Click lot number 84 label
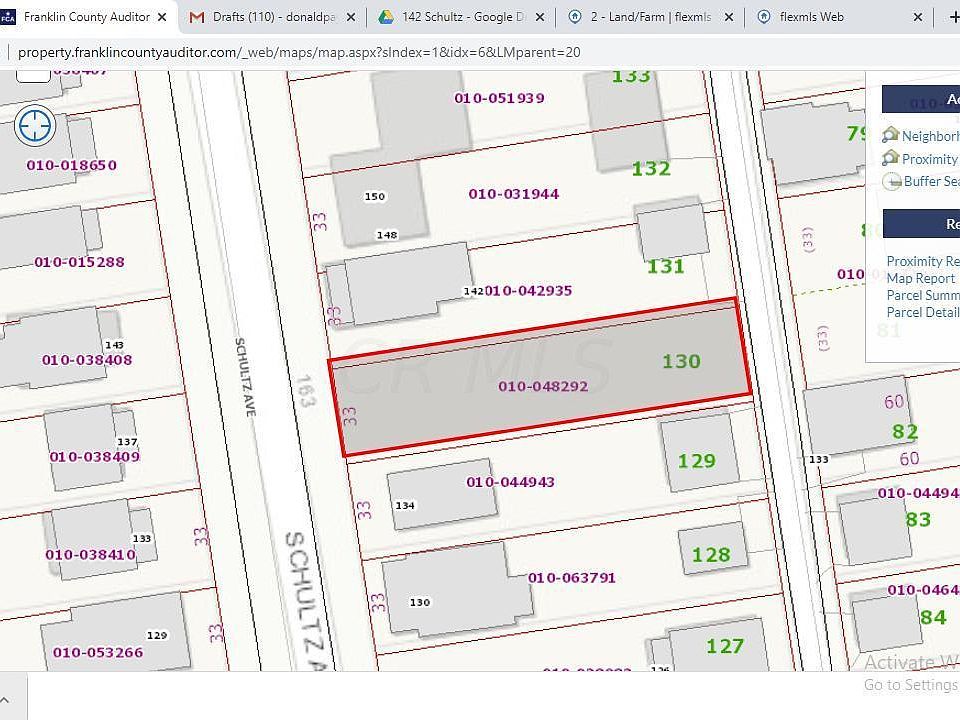 (x=933, y=617)
